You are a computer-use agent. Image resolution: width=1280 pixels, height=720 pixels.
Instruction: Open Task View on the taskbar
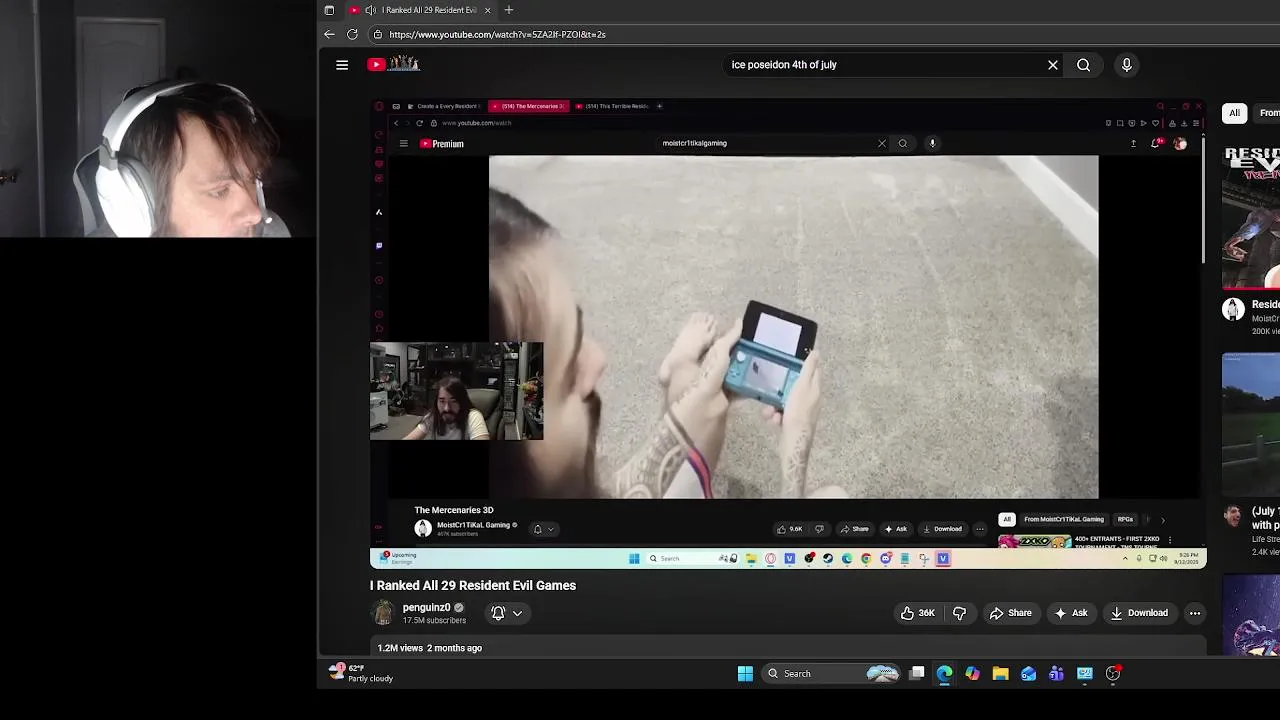(916, 674)
